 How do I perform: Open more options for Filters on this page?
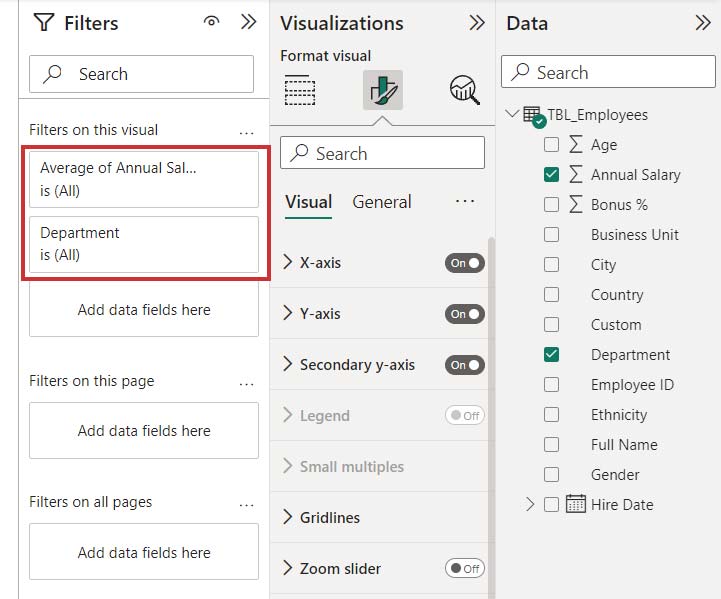pos(246,384)
